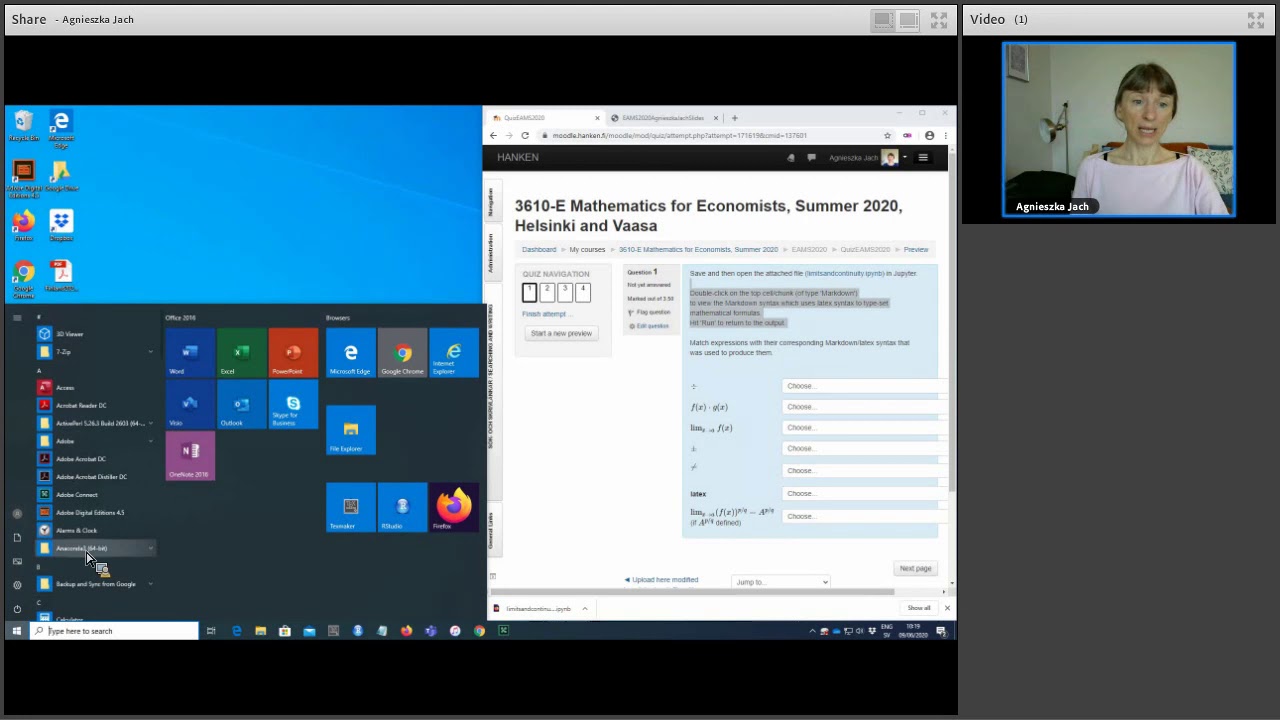Open the Jump to dropdown

pos(781,582)
